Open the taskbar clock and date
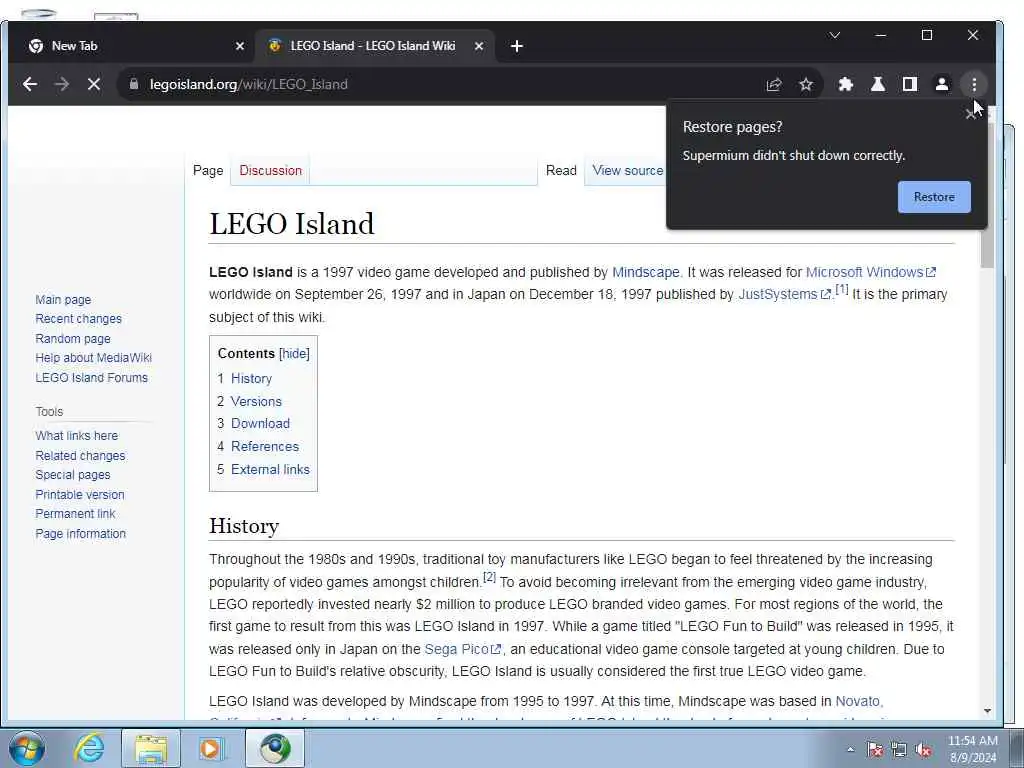 click(973, 749)
